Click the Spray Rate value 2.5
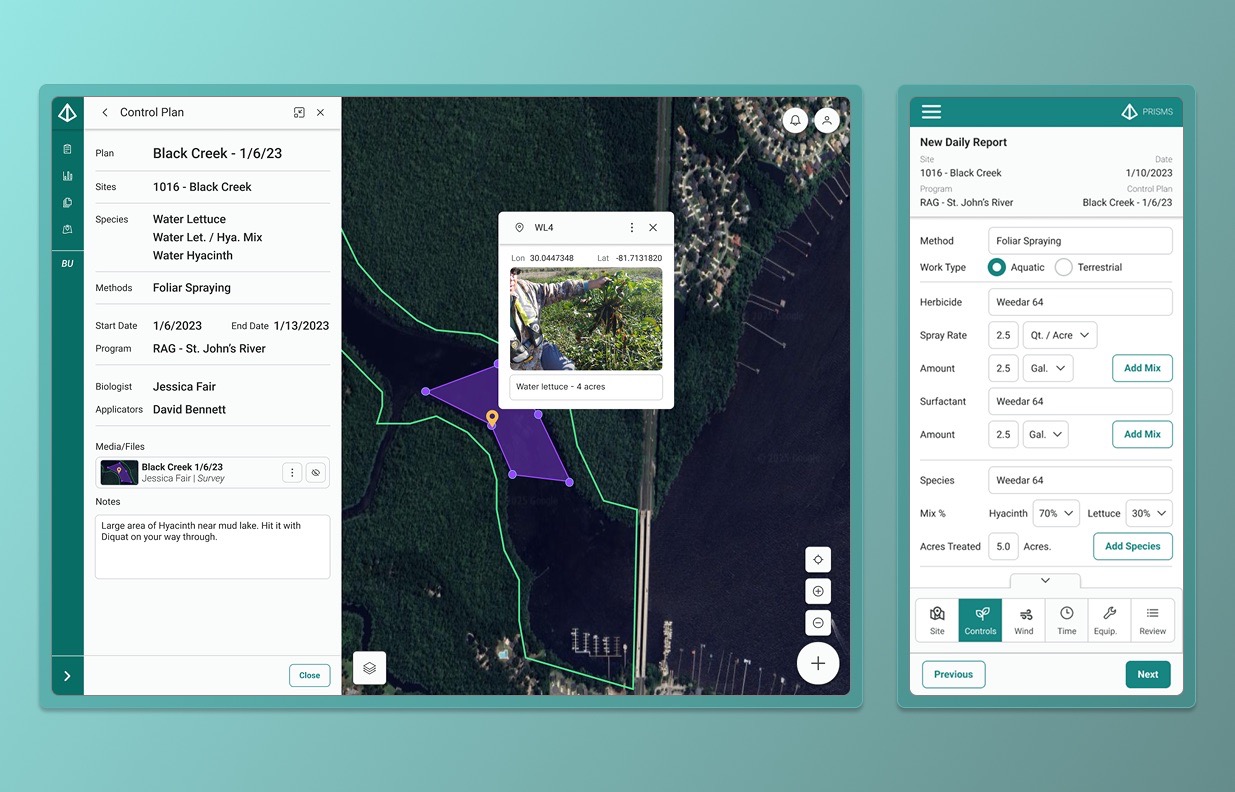 (x=1003, y=335)
